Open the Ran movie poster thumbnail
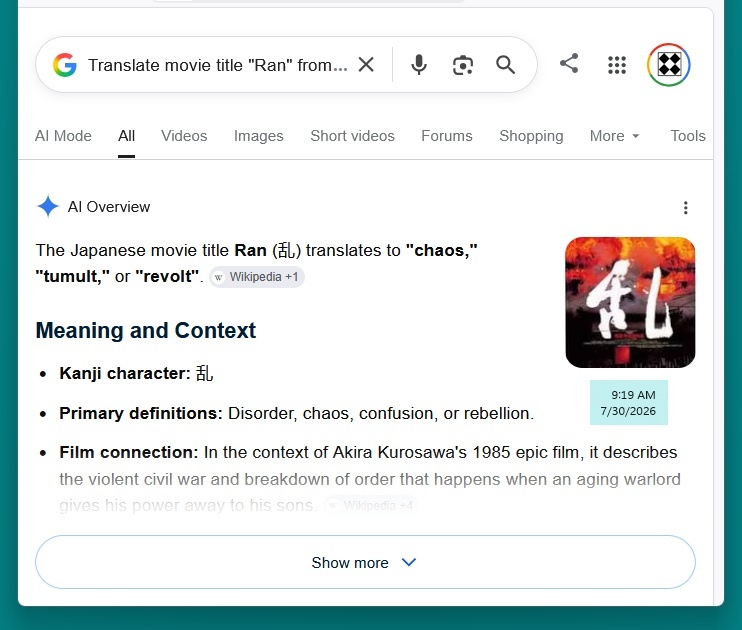742x630 pixels. [x=630, y=302]
